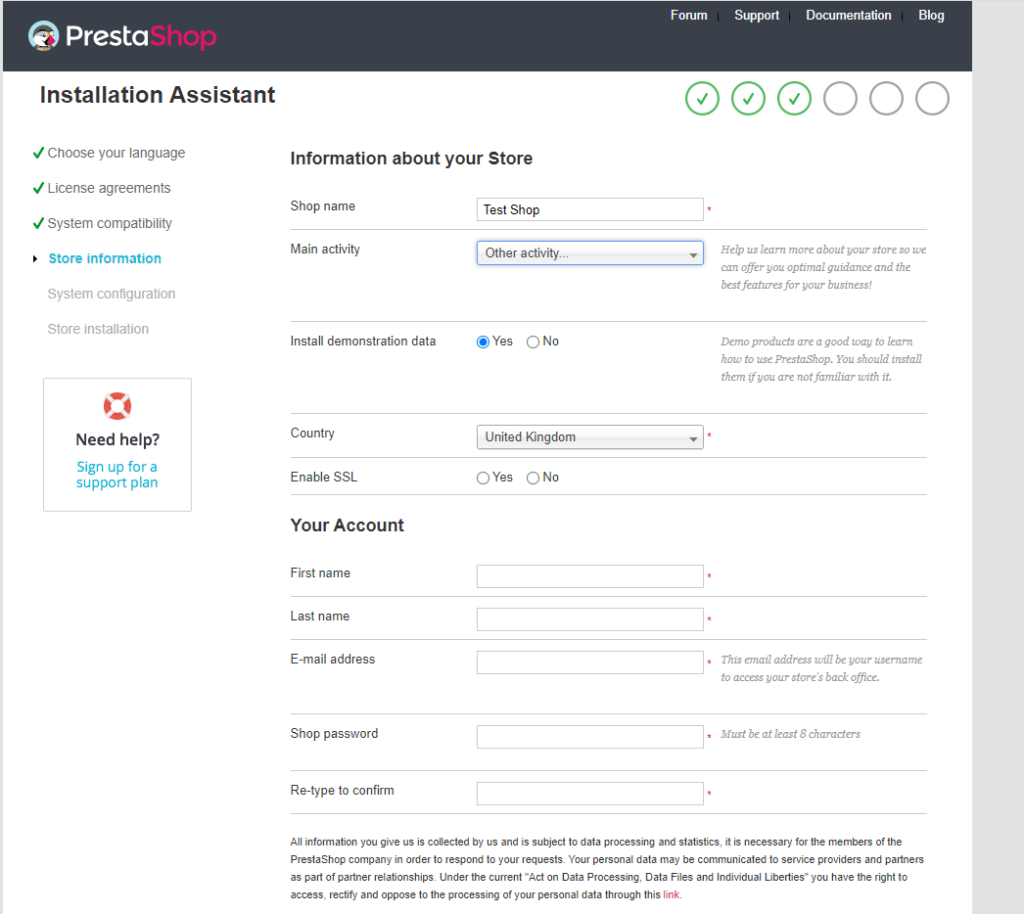Viewport: 1024px width, 914px height.
Task: Open the Documentation menu link
Action: 848,15
